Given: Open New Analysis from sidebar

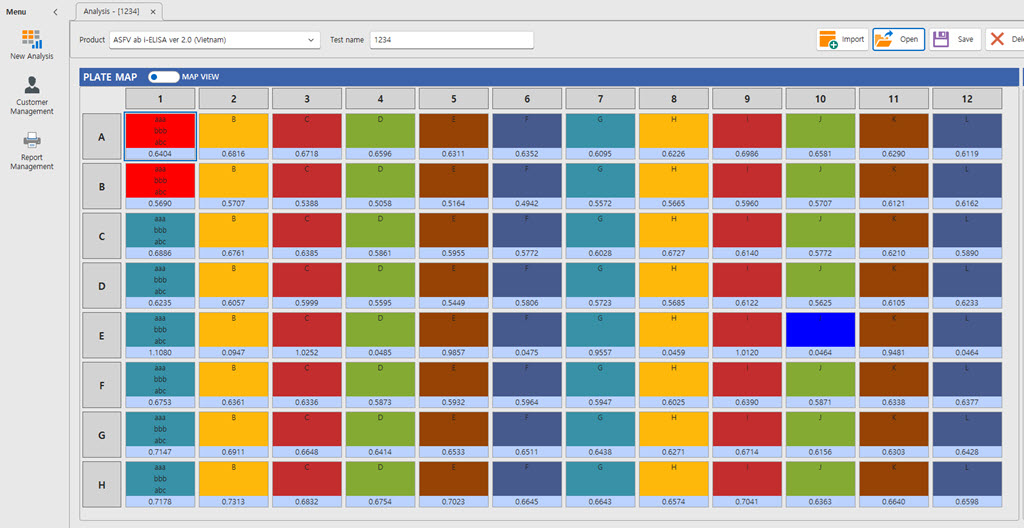Looking at the screenshot, I should (32, 44).
